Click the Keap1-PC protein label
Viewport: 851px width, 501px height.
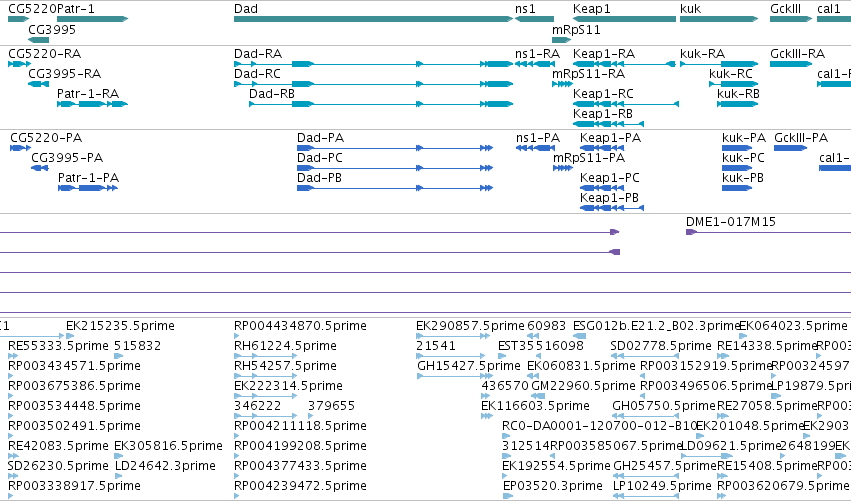tap(610, 177)
